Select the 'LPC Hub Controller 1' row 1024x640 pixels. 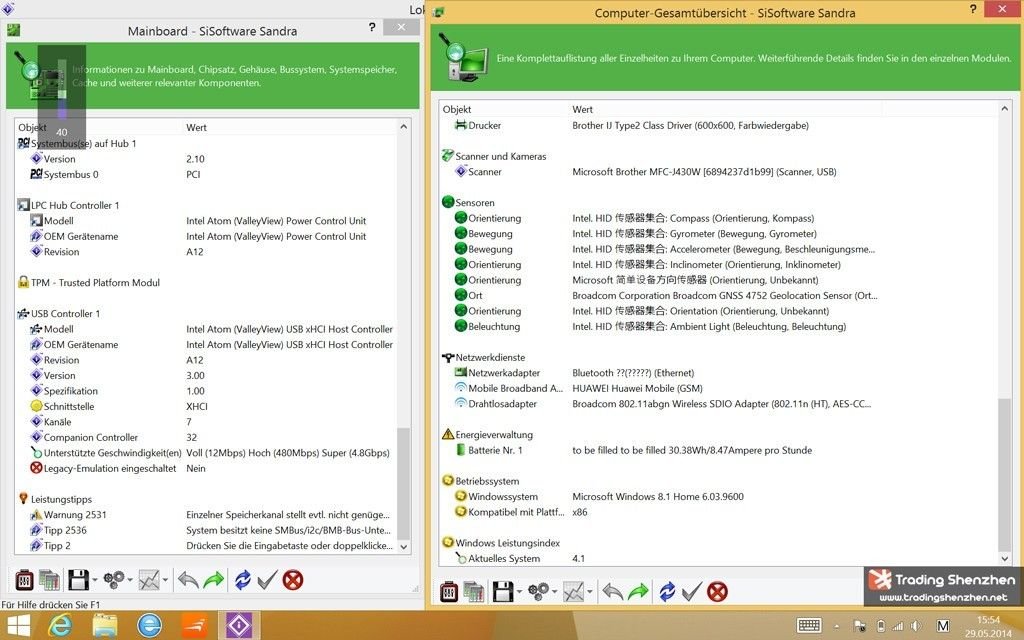click(206, 205)
